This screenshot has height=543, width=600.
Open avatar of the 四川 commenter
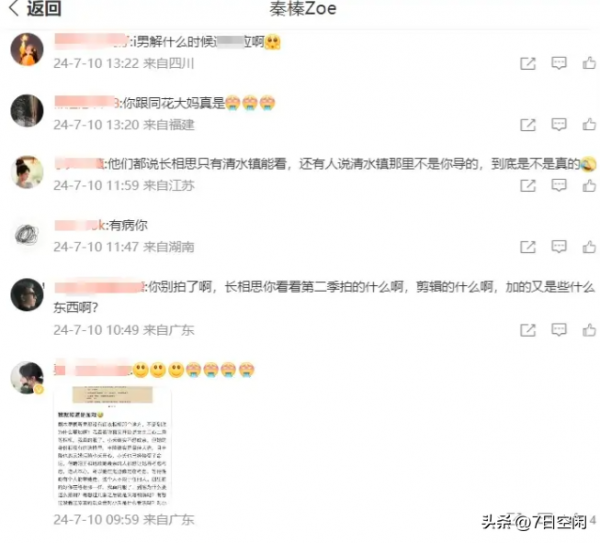(27, 49)
